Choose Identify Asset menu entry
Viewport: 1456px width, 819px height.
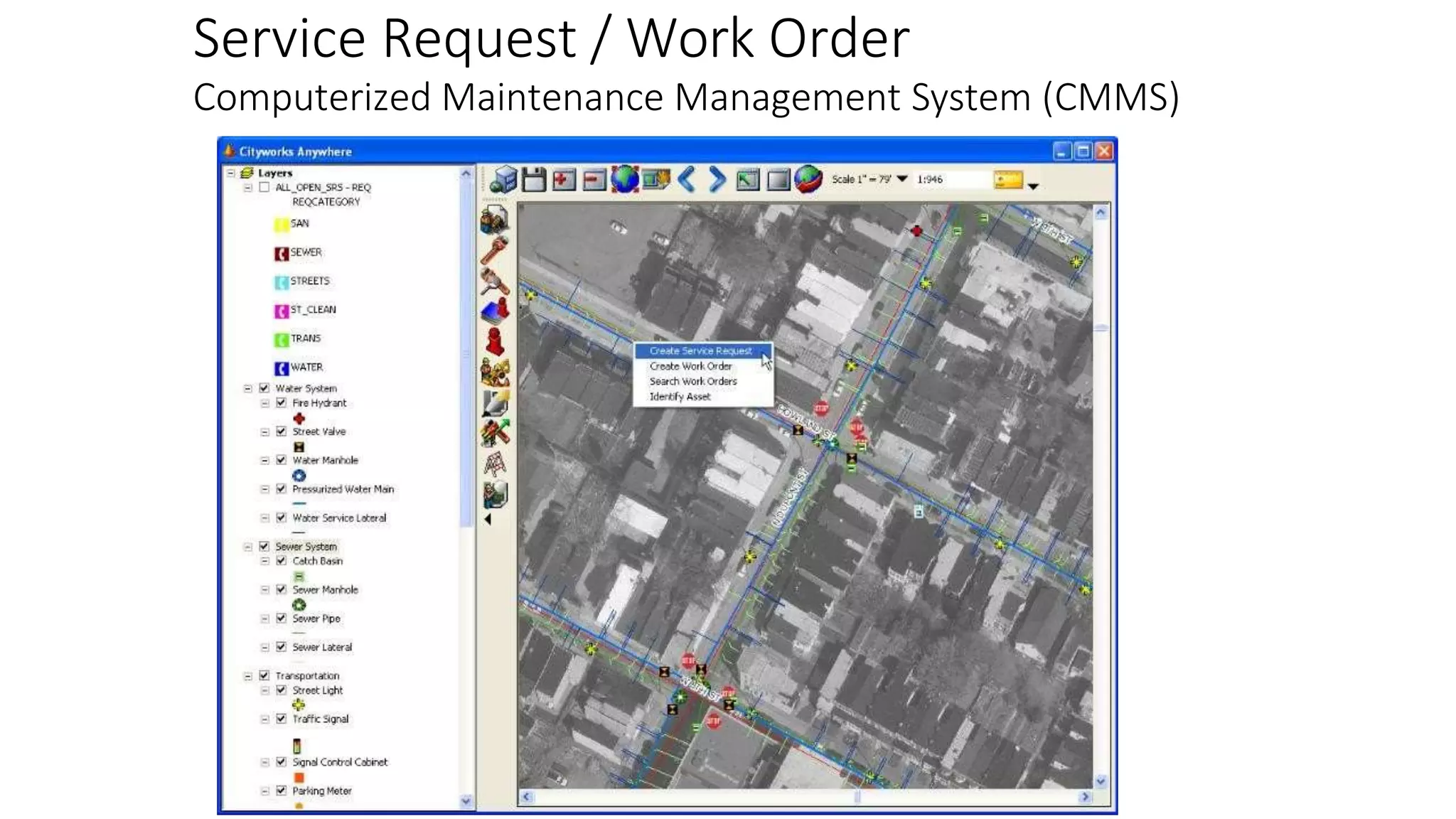(x=680, y=397)
